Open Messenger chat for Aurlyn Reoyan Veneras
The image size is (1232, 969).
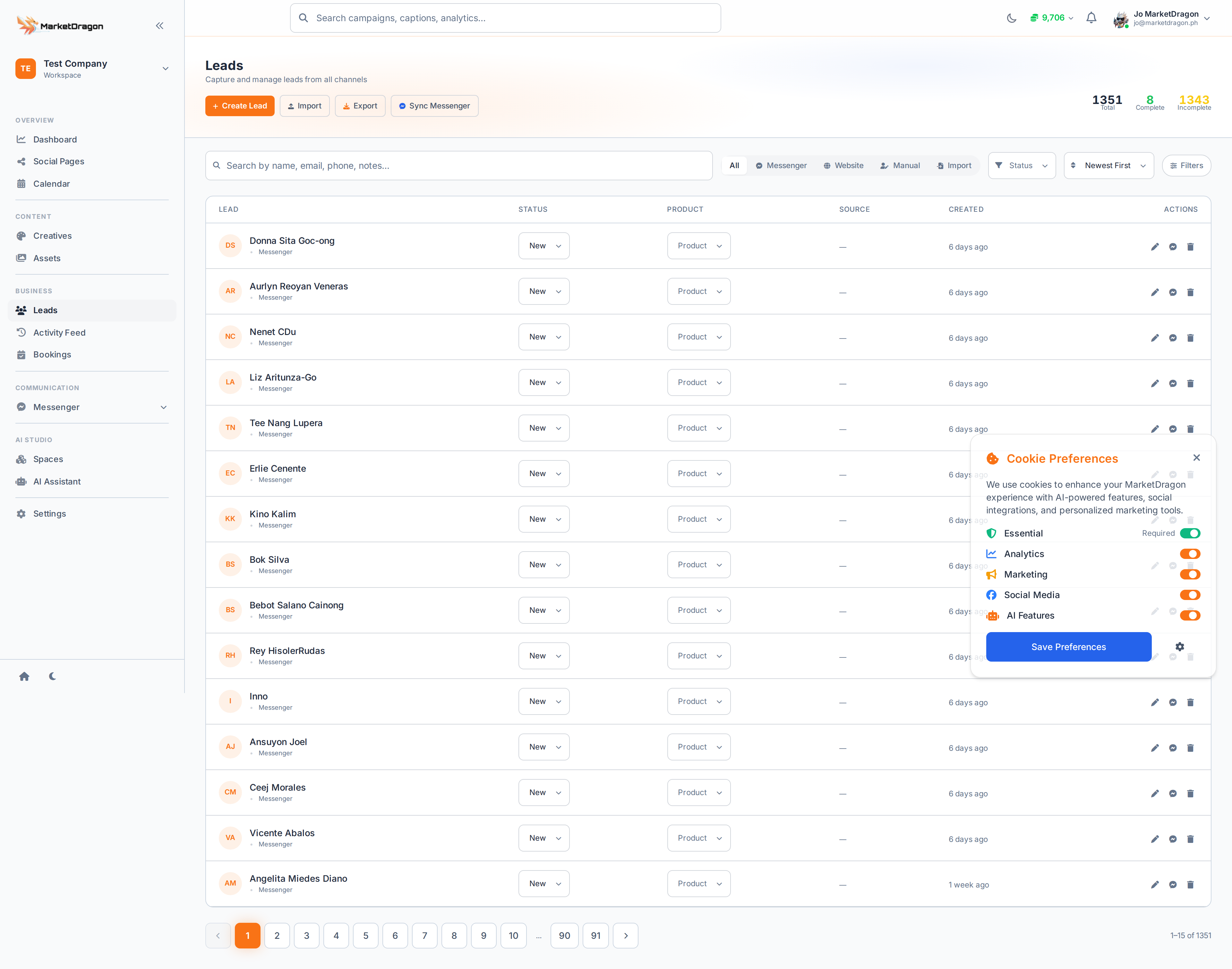(1172, 292)
